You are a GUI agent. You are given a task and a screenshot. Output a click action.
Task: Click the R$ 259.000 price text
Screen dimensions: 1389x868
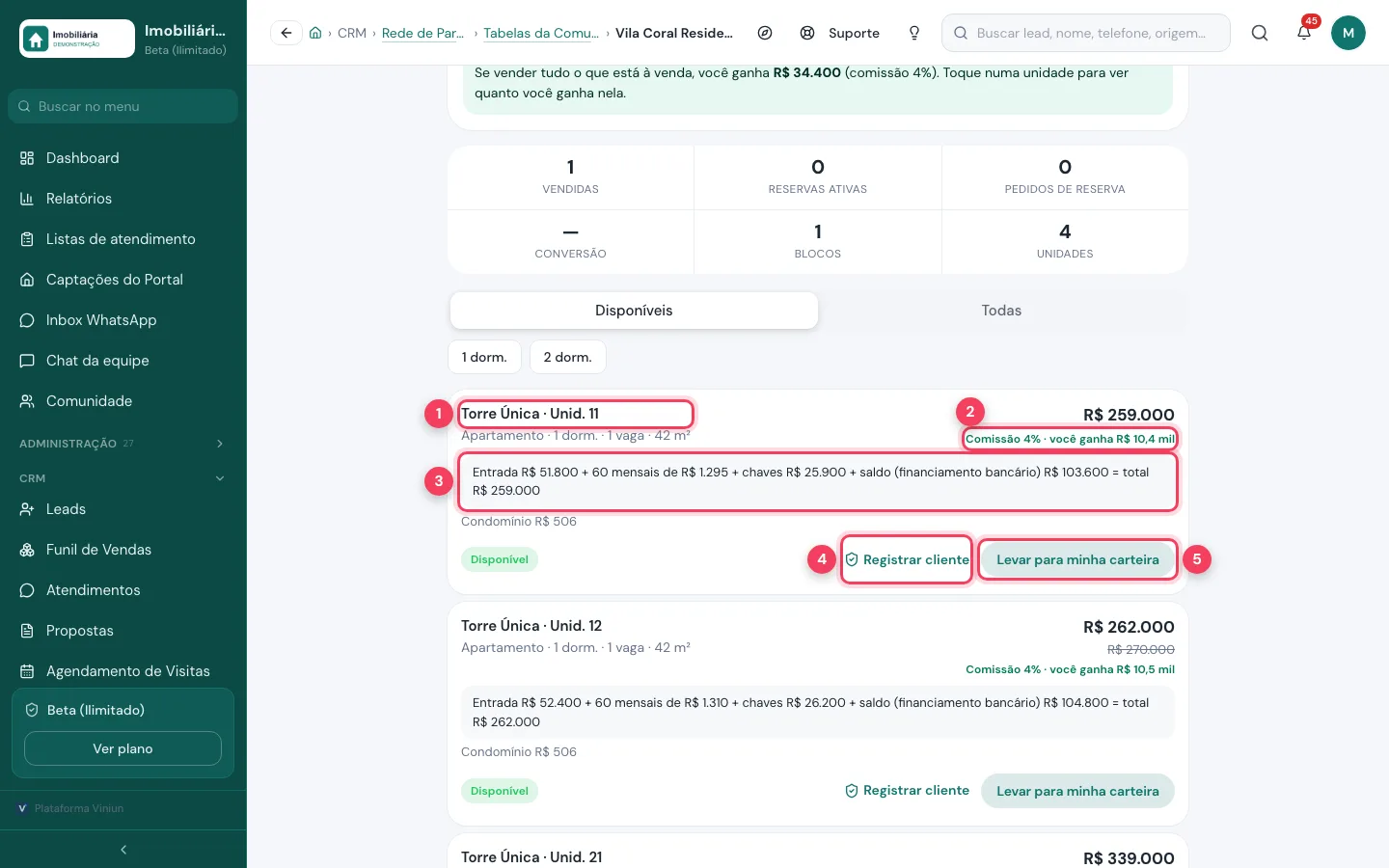1129,415
